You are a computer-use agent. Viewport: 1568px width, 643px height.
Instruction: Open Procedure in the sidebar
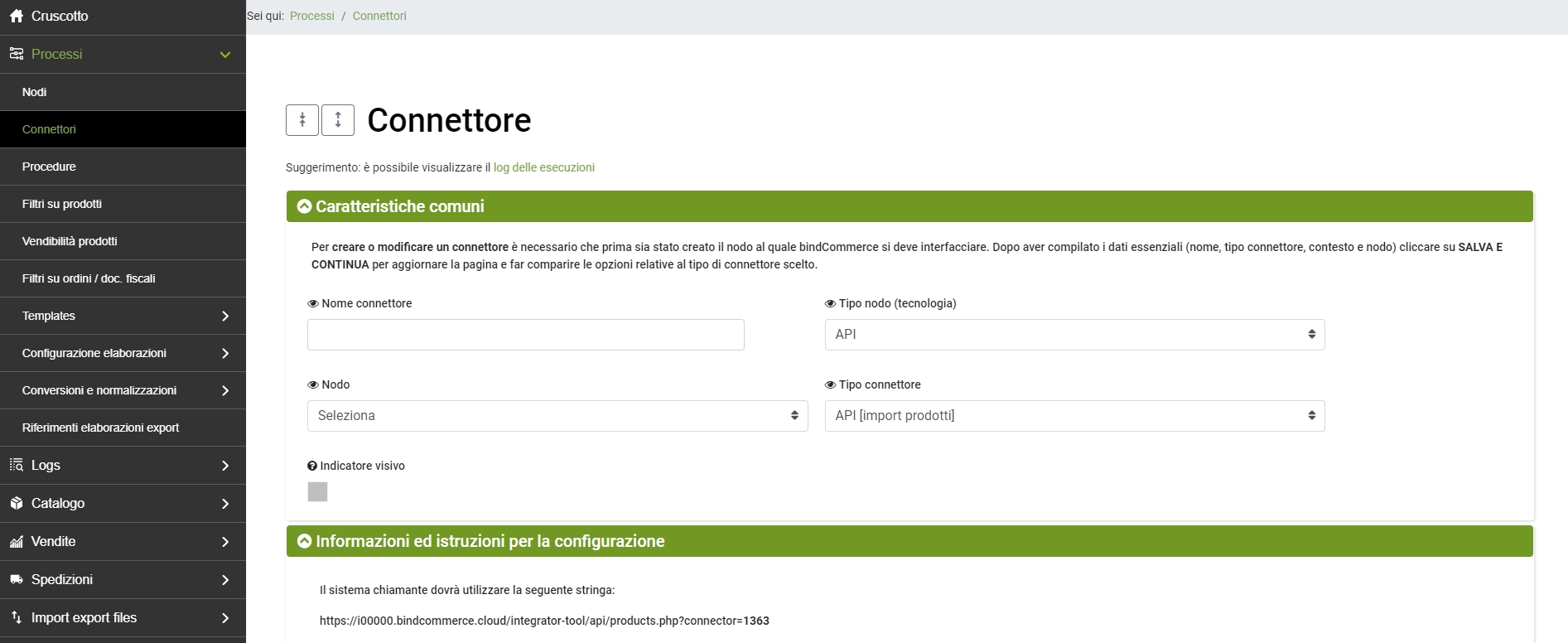click(49, 167)
